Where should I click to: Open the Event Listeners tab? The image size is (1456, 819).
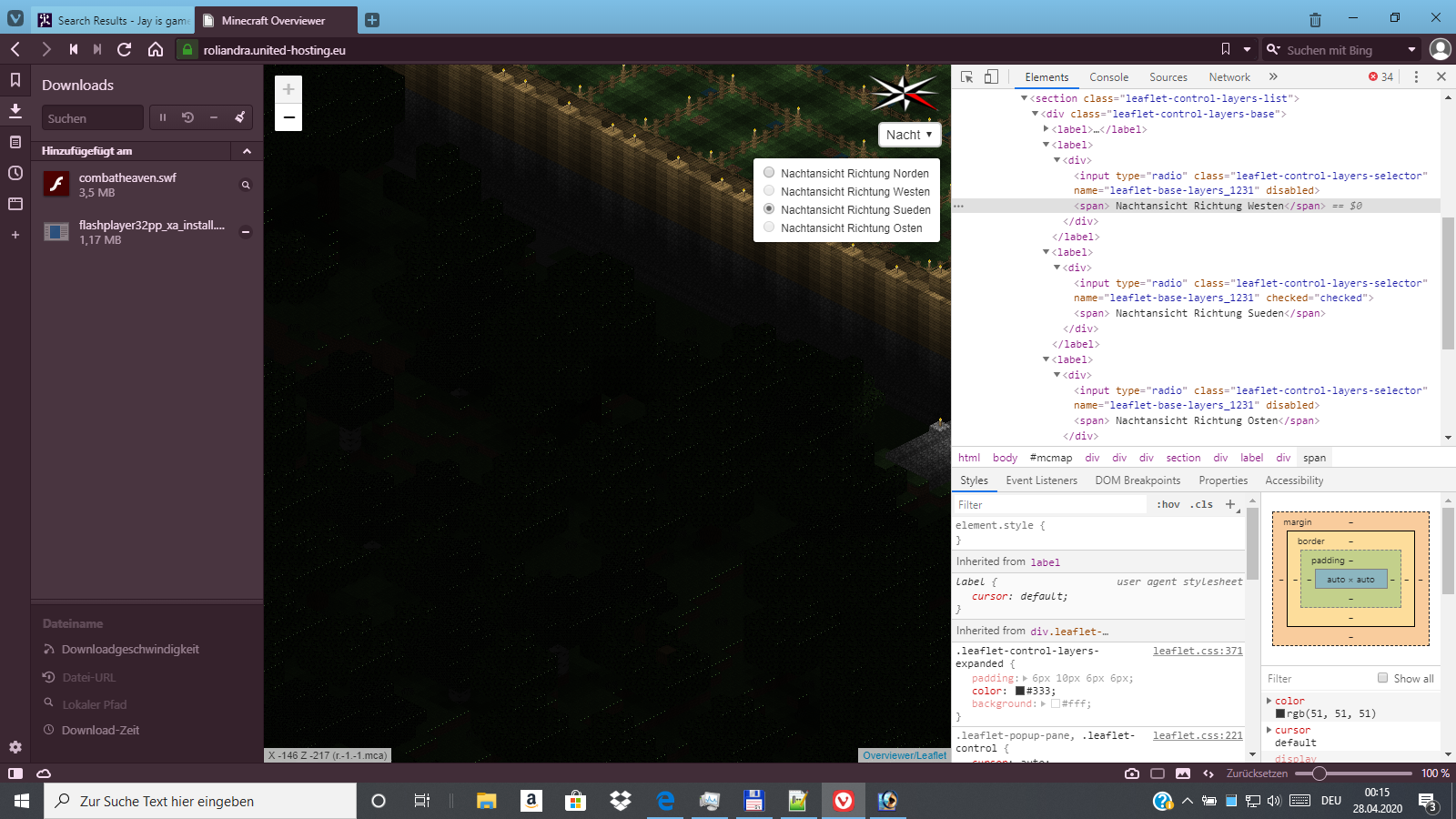[x=1041, y=480]
